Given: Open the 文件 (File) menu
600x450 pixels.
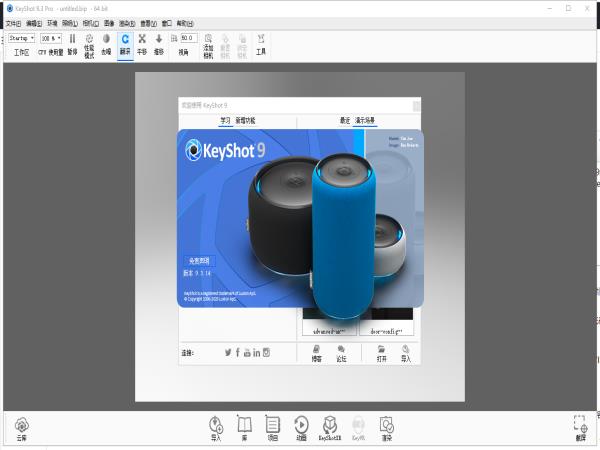Looking at the screenshot, I should (x=13, y=24).
